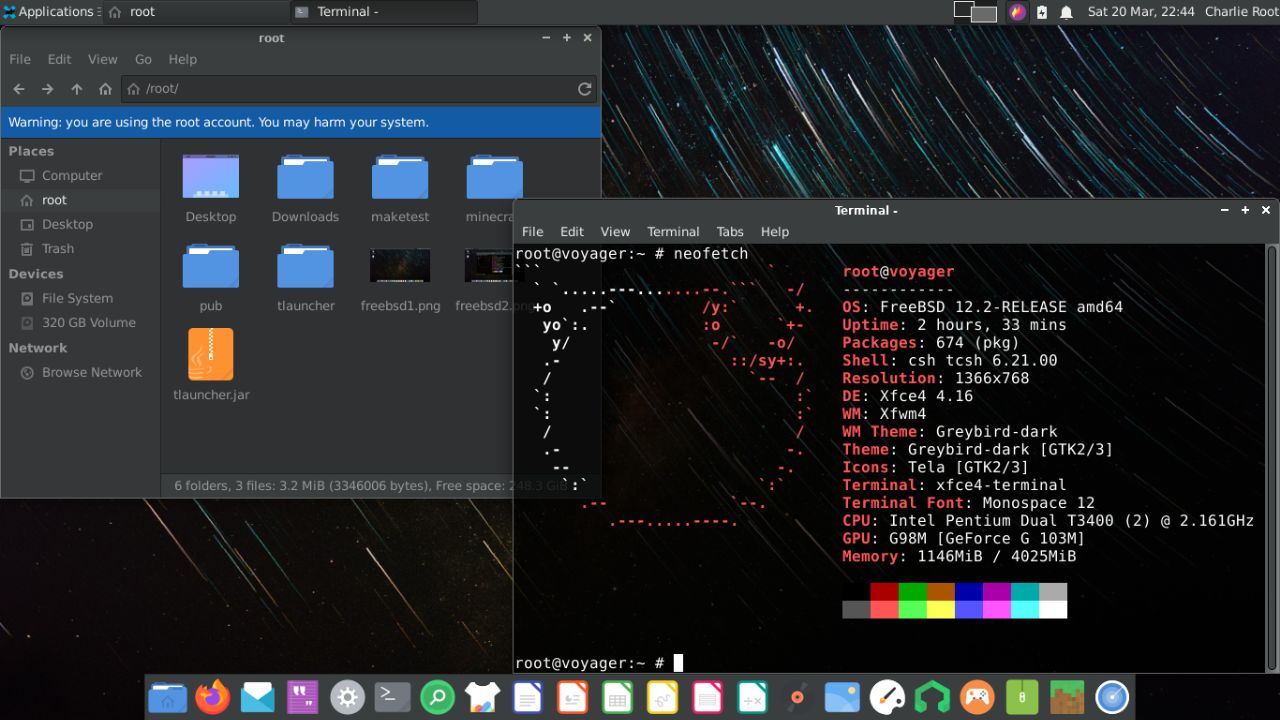Select Desktop in the Places sidebar

[80, 224]
